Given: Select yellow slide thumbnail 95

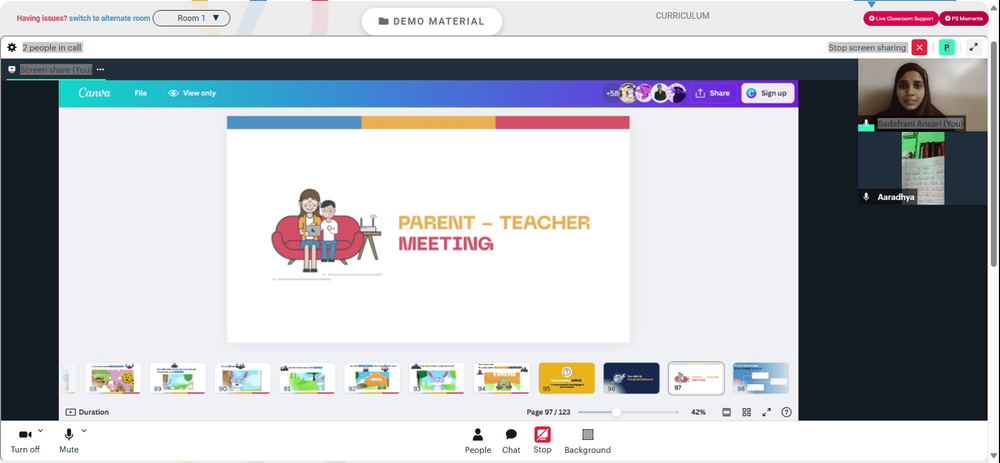Looking at the screenshot, I should pos(566,378).
